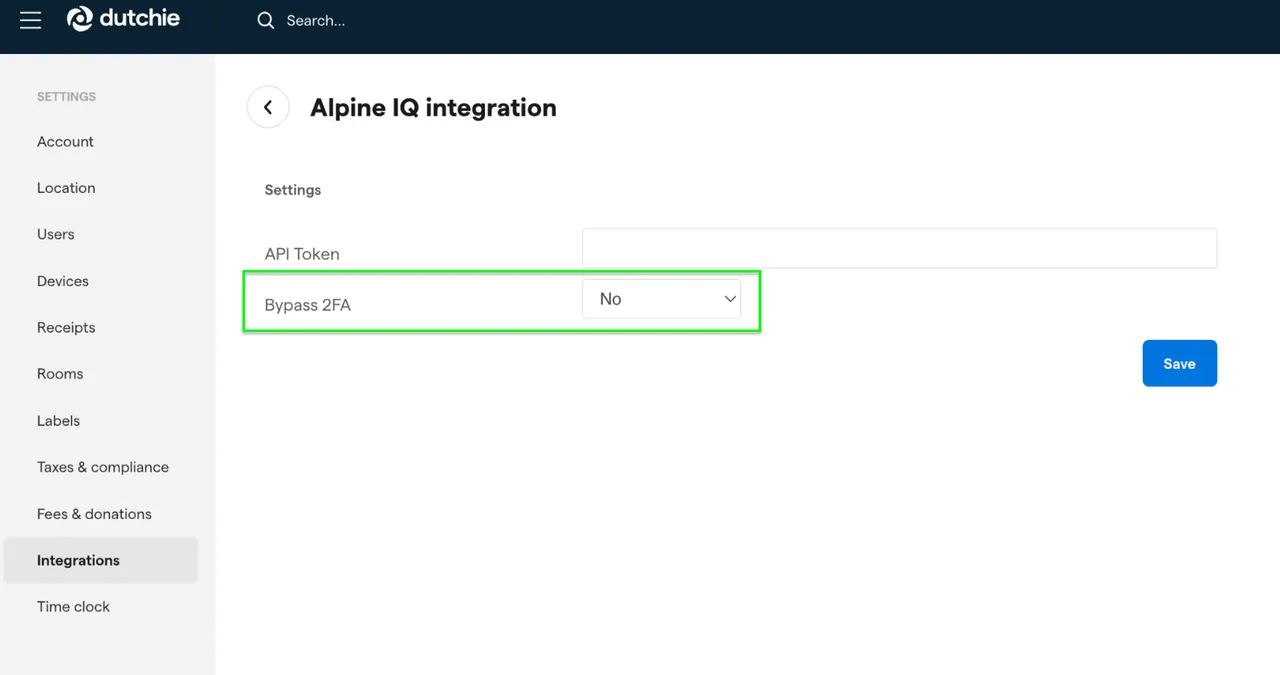1280x675 pixels.
Task: Click inside the API Token input field
Action: (x=898, y=248)
